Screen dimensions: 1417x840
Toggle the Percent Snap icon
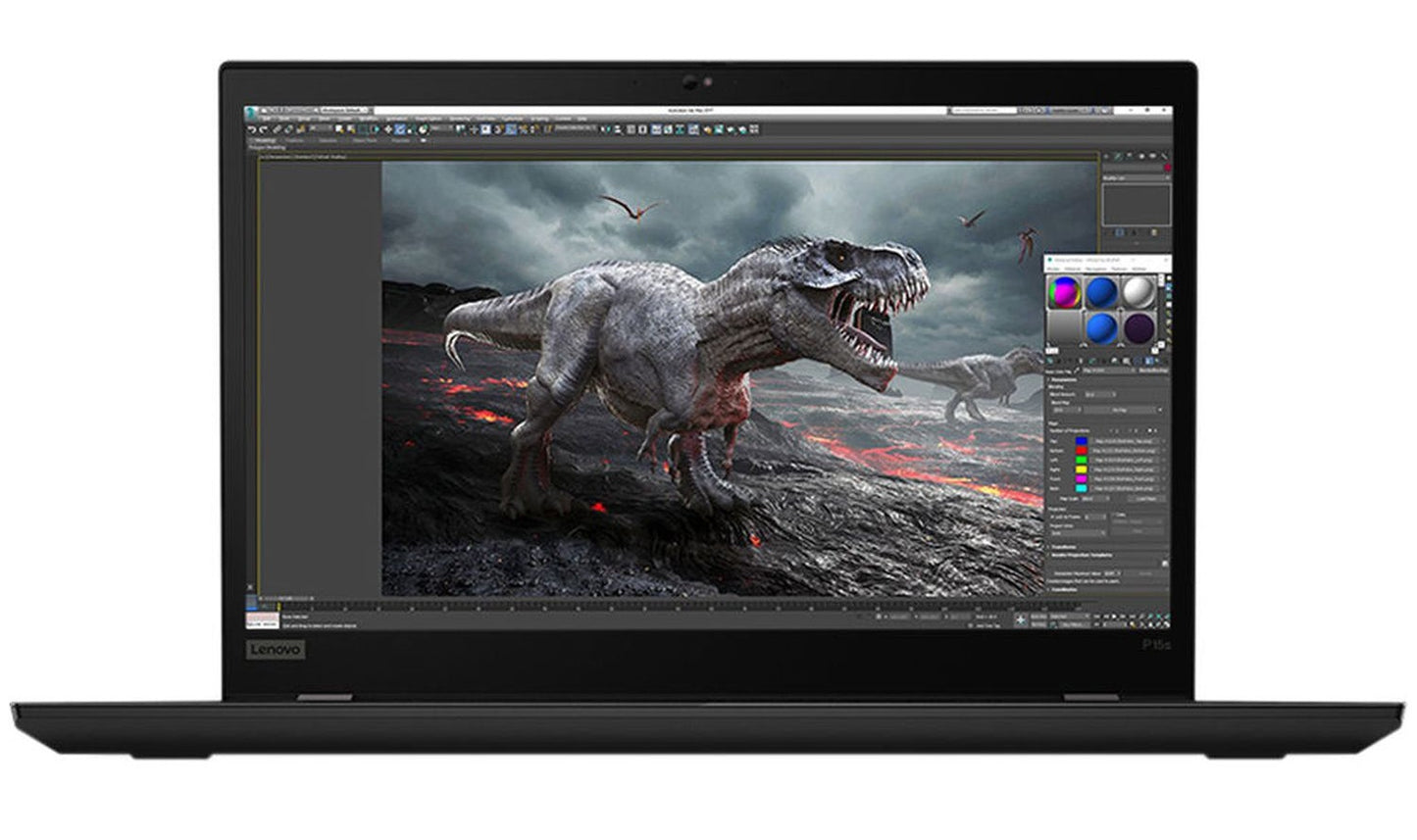point(524,128)
